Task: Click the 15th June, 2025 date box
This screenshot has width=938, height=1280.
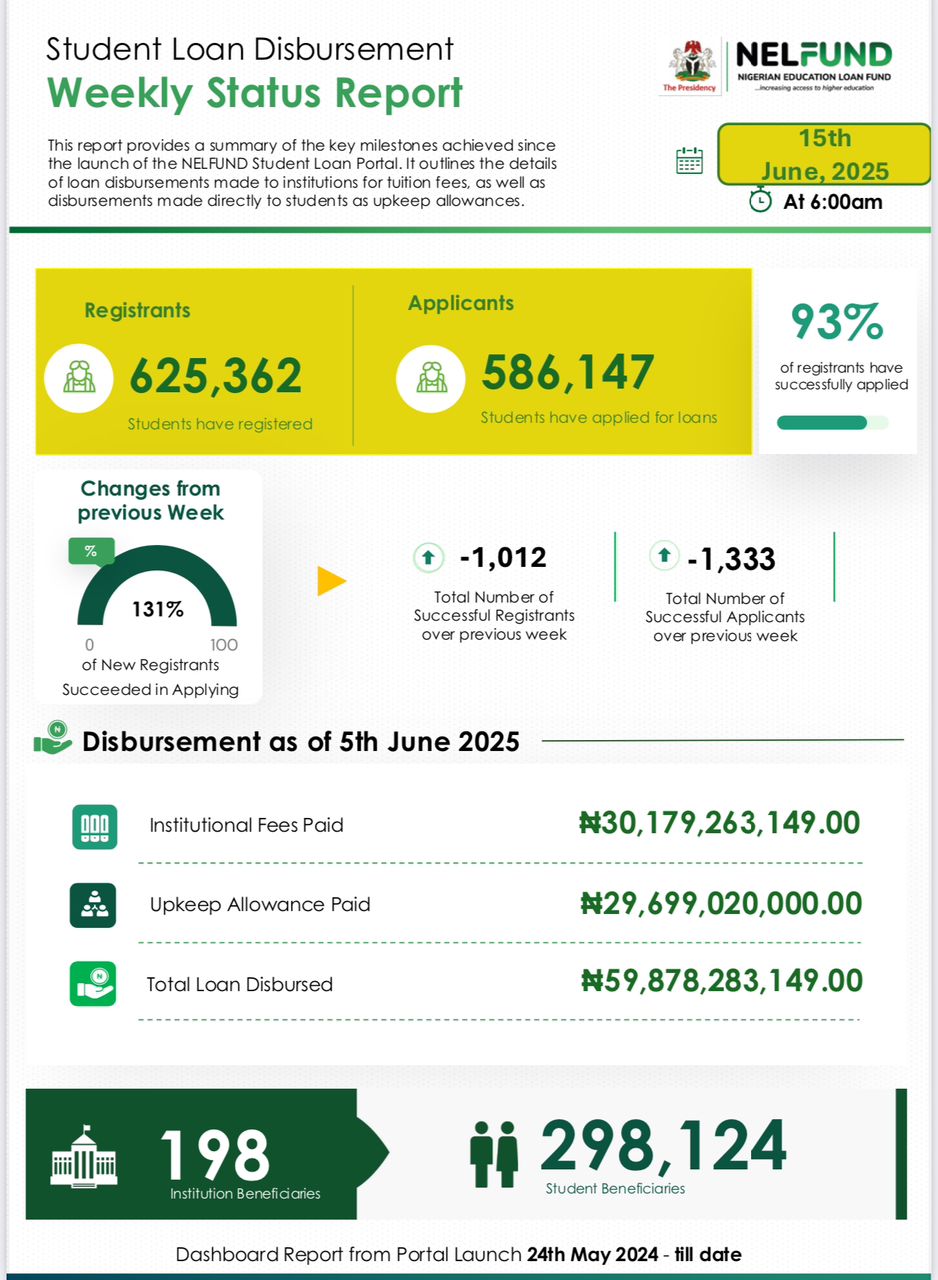Action: pos(824,155)
